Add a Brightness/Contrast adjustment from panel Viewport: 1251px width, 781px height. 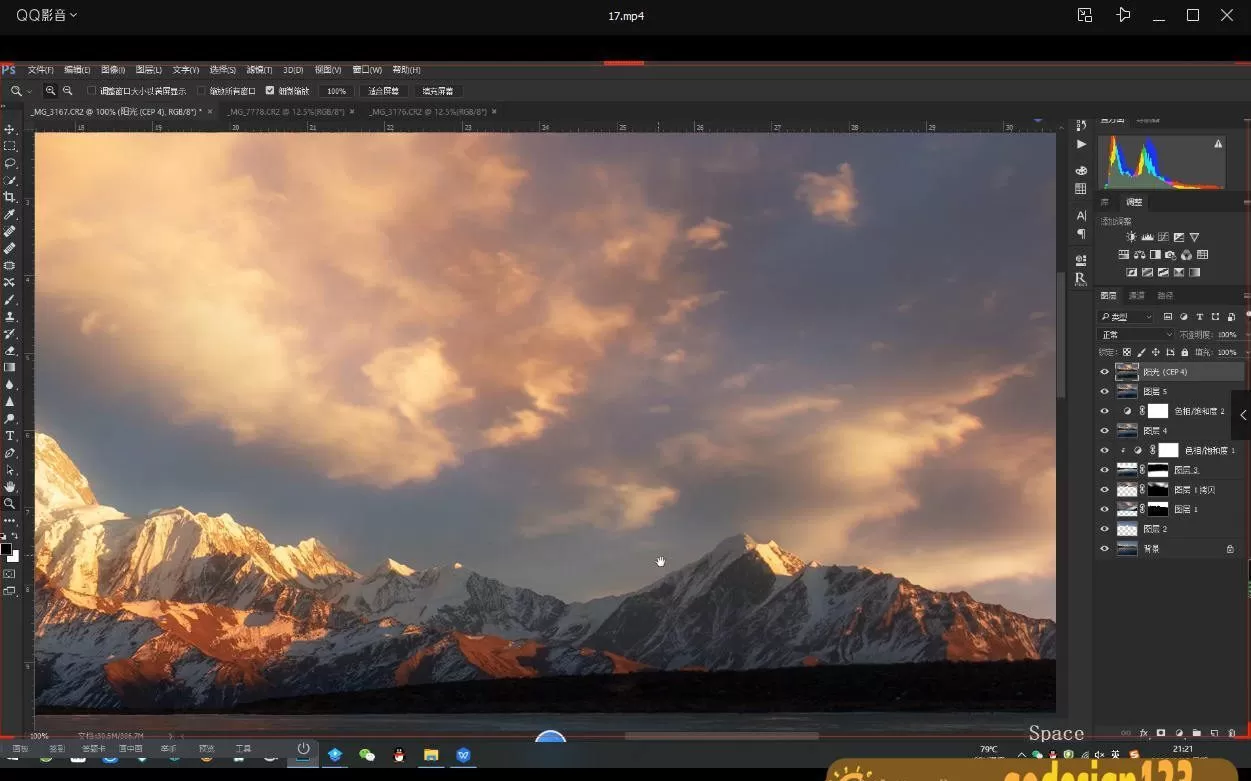coord(1131,237)
